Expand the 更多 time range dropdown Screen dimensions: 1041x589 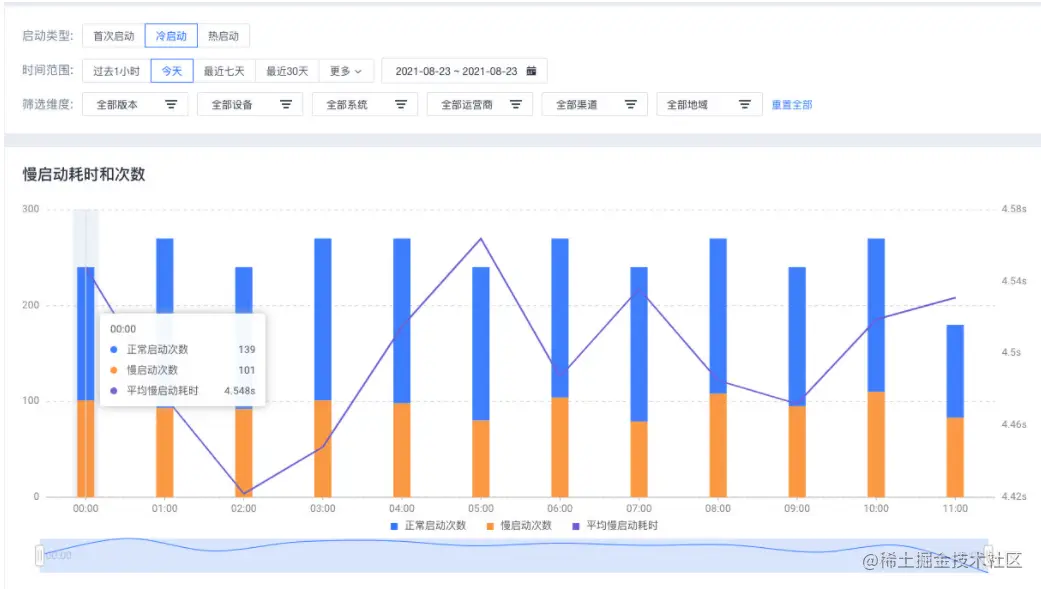(x=346, y=71)
